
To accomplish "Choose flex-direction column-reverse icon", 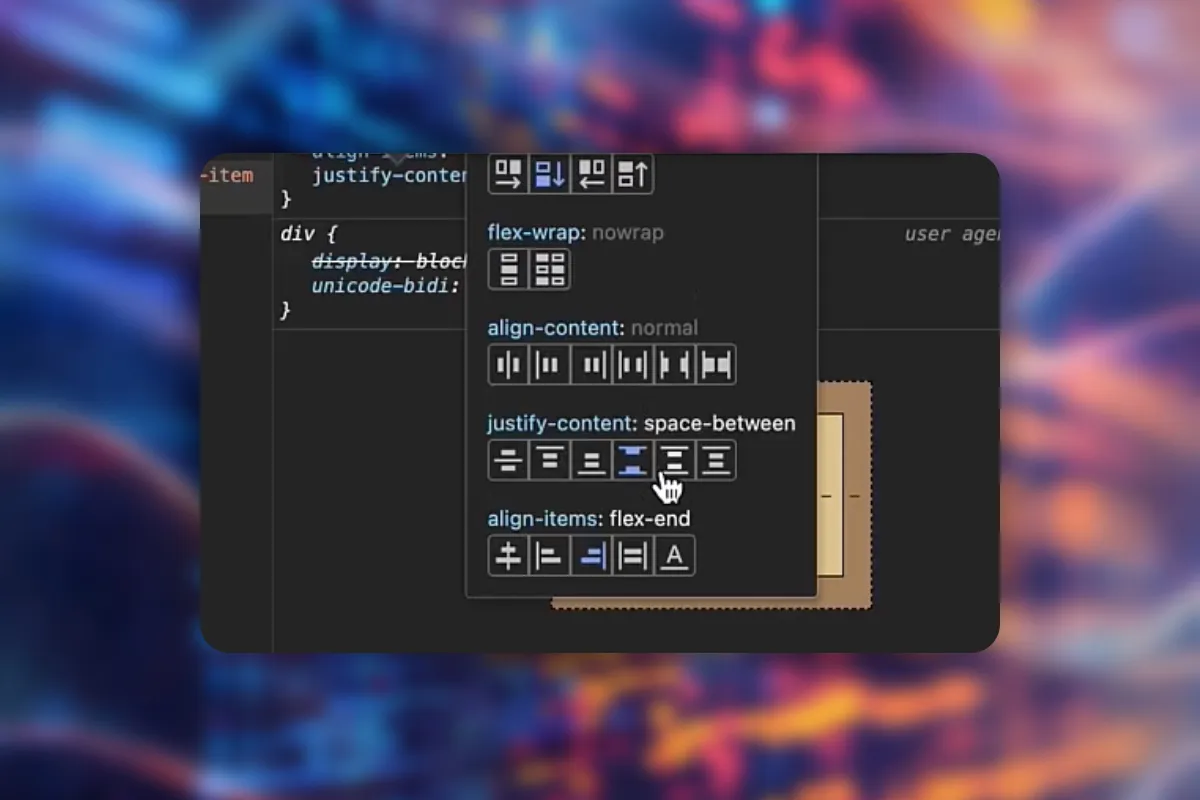I will (633, 174).
